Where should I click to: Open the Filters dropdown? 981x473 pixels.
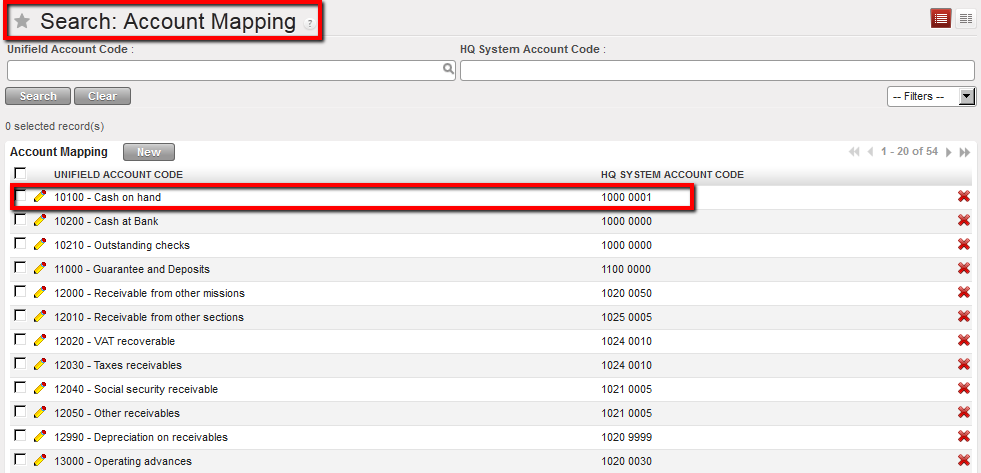click(931, 96)
